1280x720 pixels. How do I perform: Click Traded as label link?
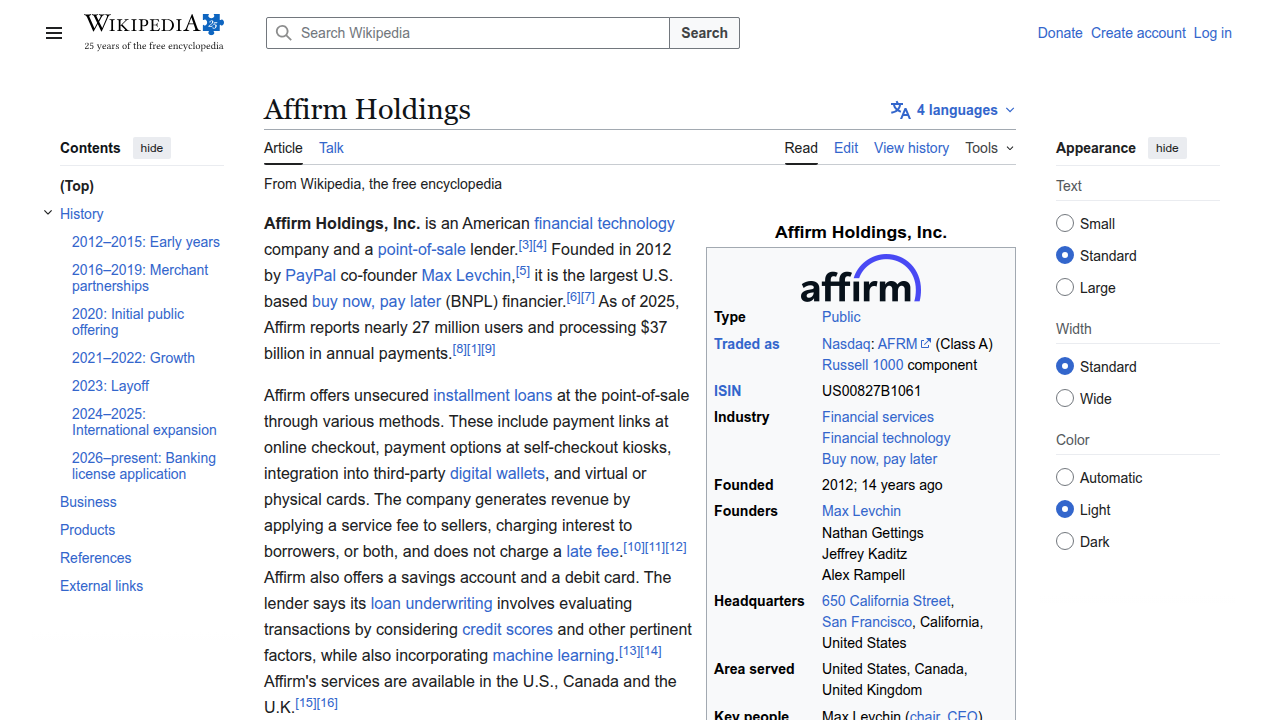tap(746, 344)
